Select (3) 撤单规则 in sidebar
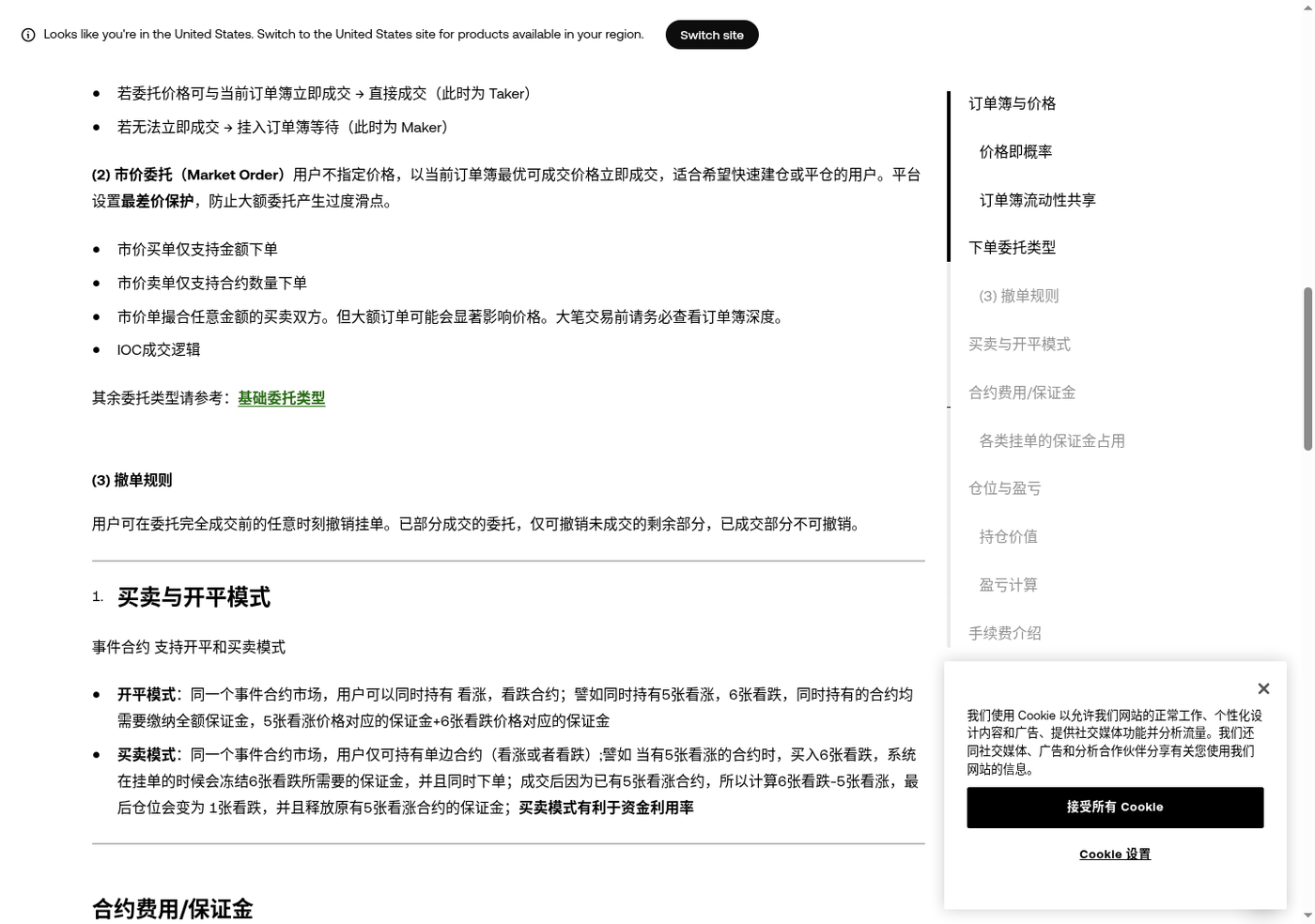This screenshot has height=924, width=1315. [x=1018, y=296]
